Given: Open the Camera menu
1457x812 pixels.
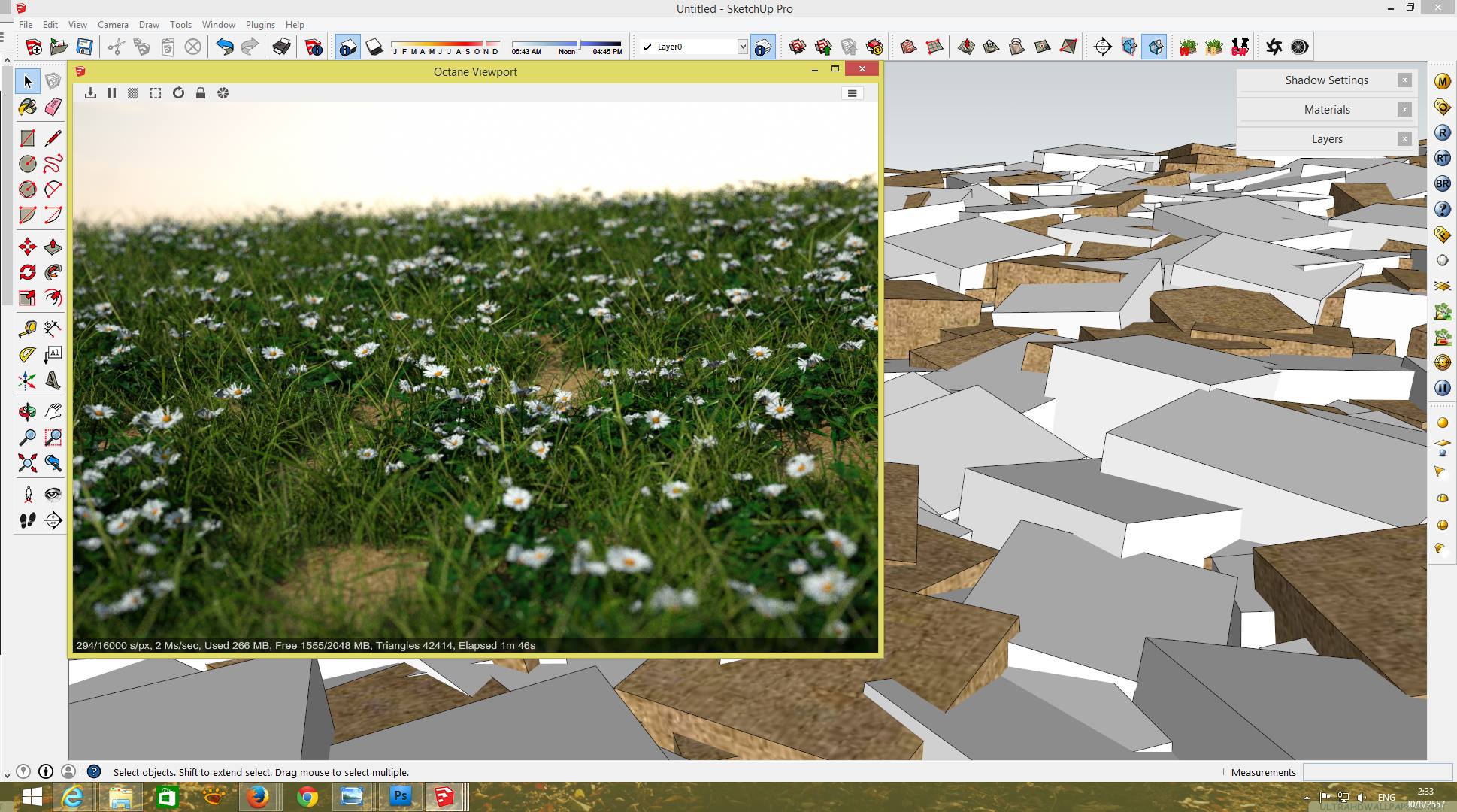Looking at the screenshot, I should click(113, 24).
